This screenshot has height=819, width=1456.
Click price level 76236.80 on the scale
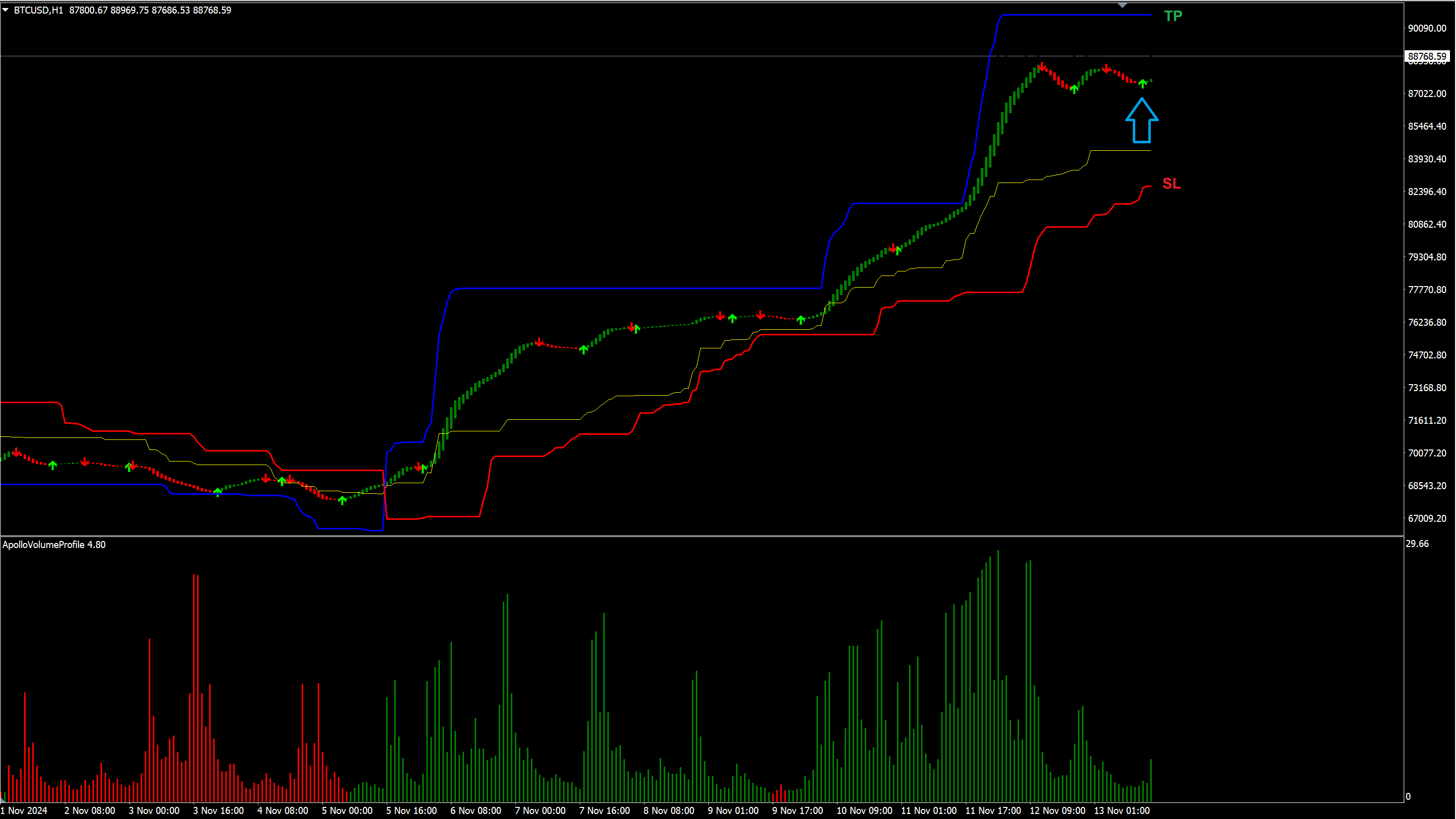[1427, 323]
